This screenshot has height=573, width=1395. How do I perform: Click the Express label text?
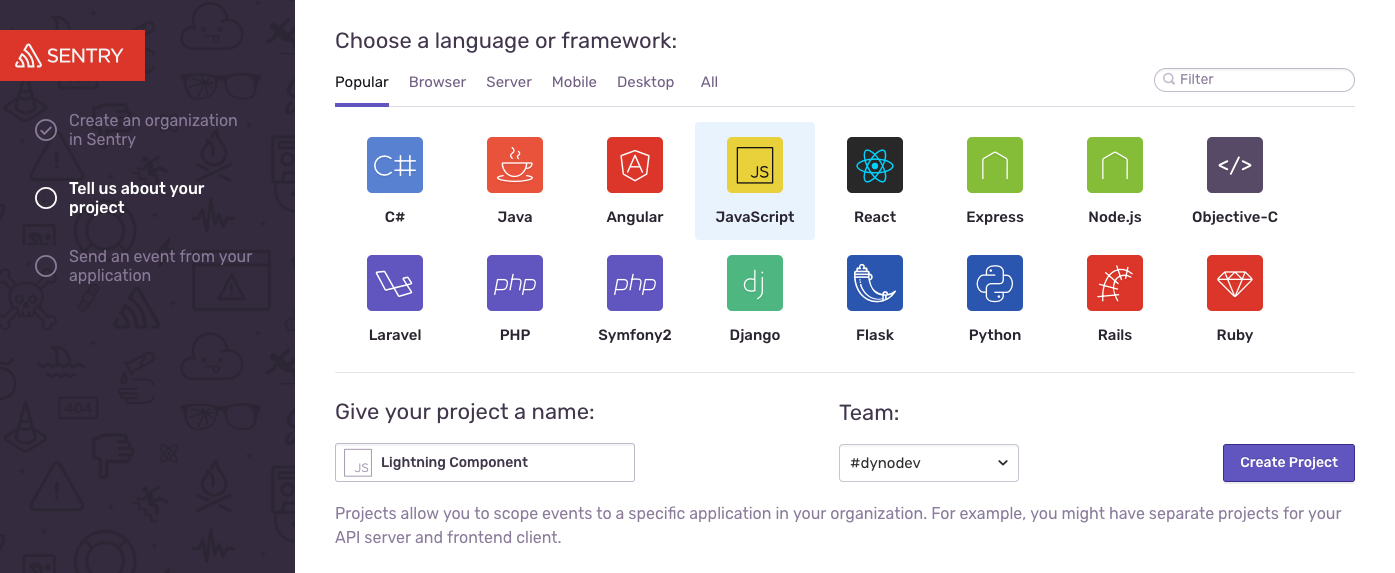[995, 217]
